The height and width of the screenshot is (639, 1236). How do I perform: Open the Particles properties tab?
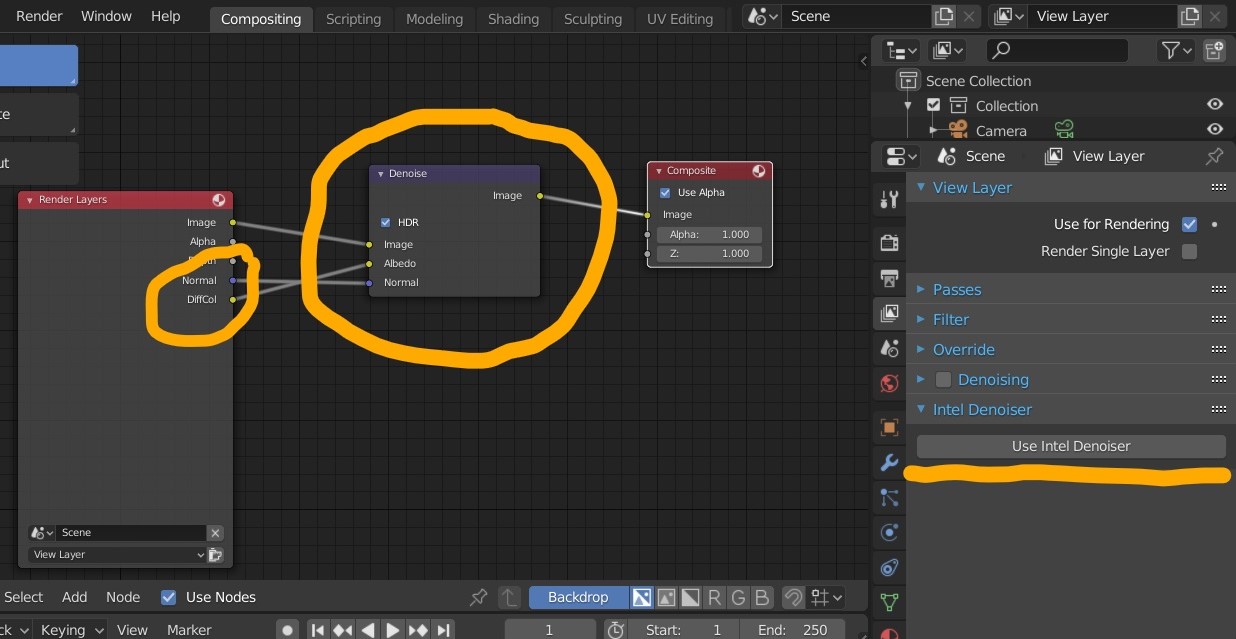(x=888, y=497)
